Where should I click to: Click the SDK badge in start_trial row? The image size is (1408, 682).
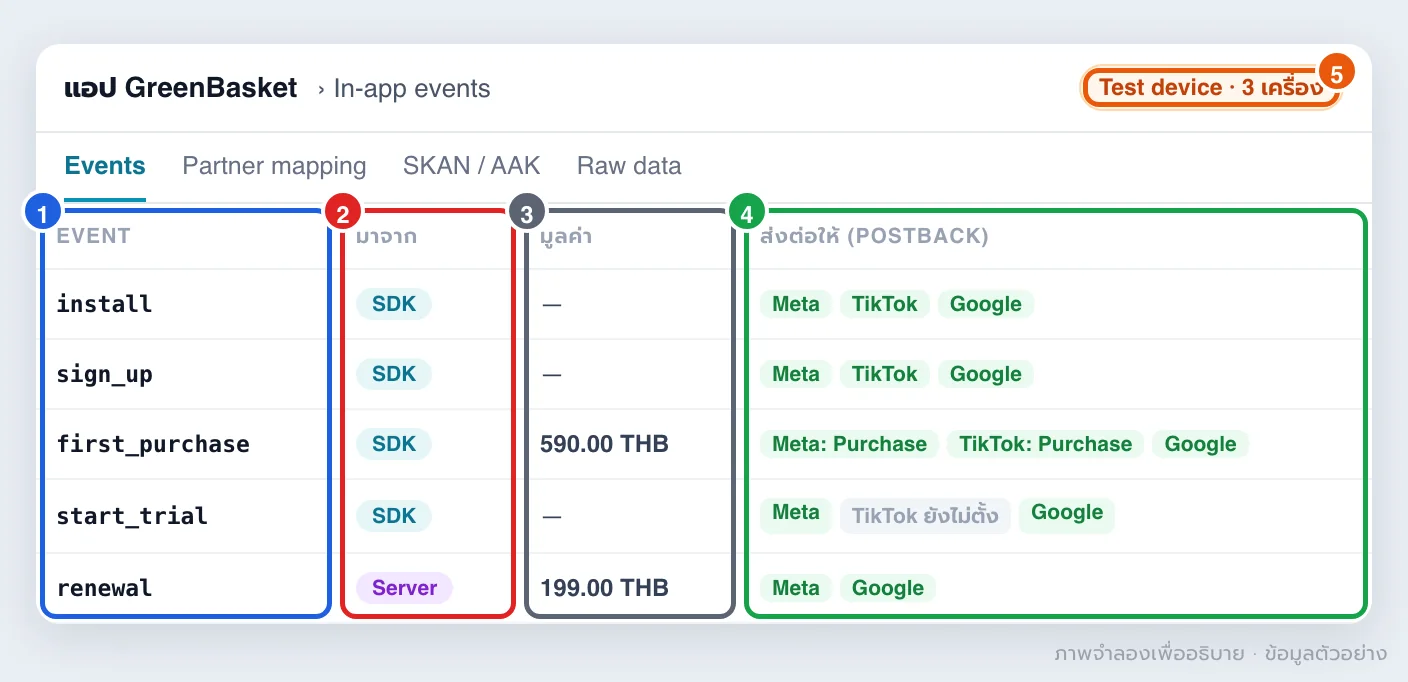[x=394, y=516]
